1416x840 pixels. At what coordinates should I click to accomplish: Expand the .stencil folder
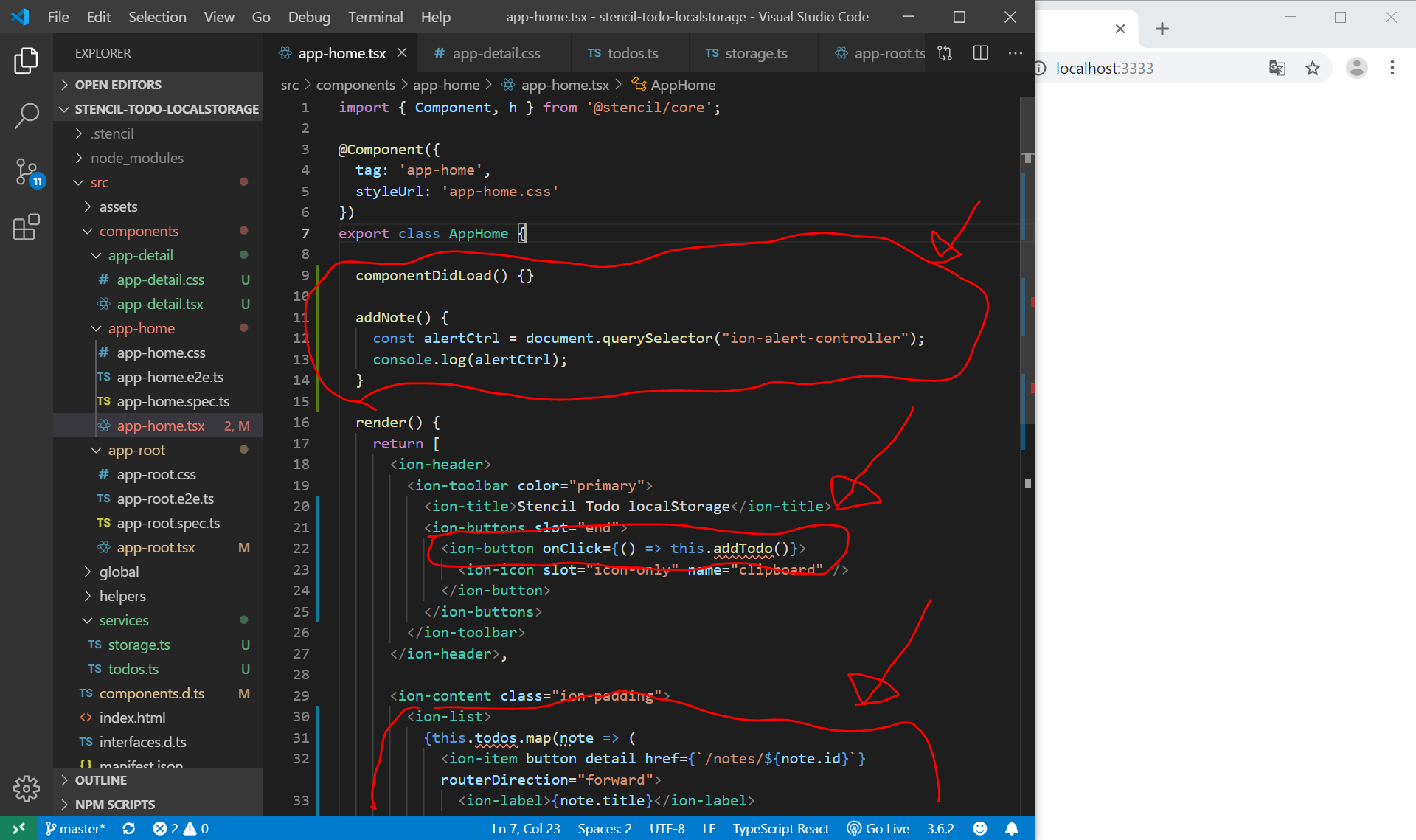158,133
